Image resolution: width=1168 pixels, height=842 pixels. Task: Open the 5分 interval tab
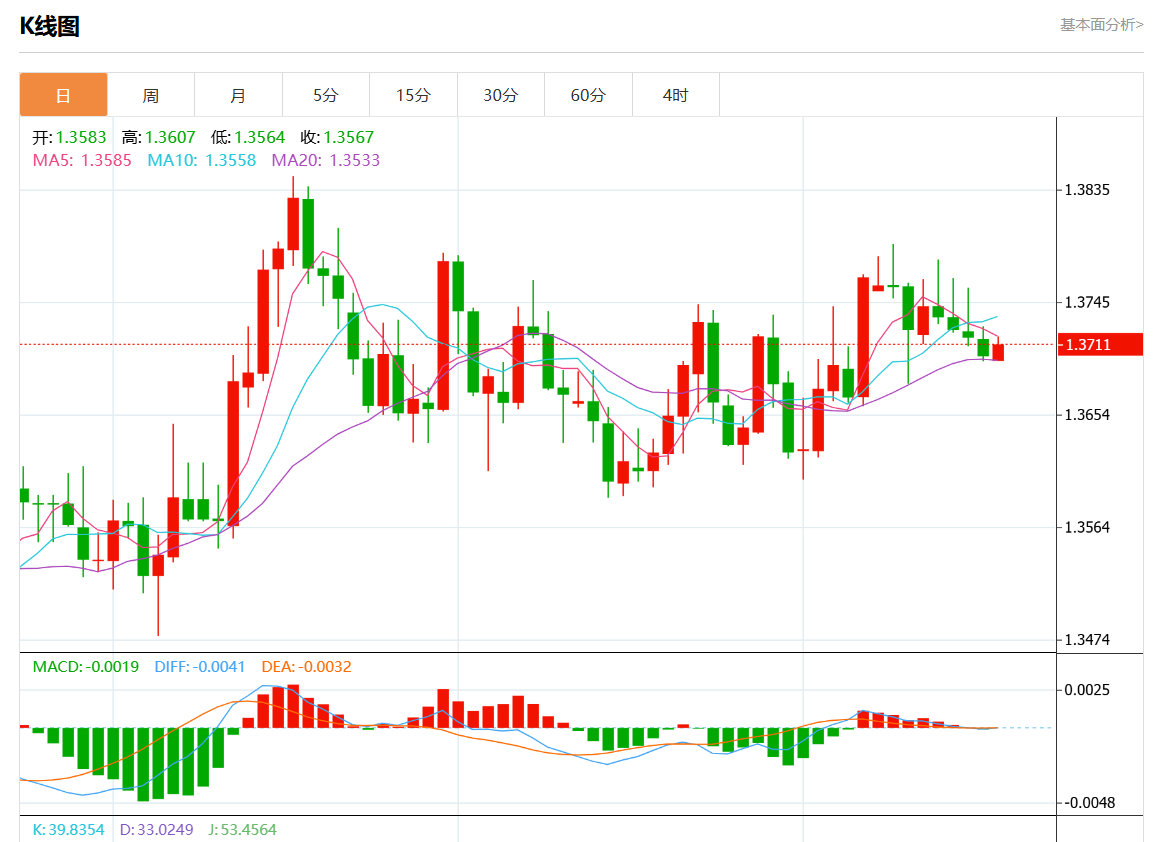326,95
